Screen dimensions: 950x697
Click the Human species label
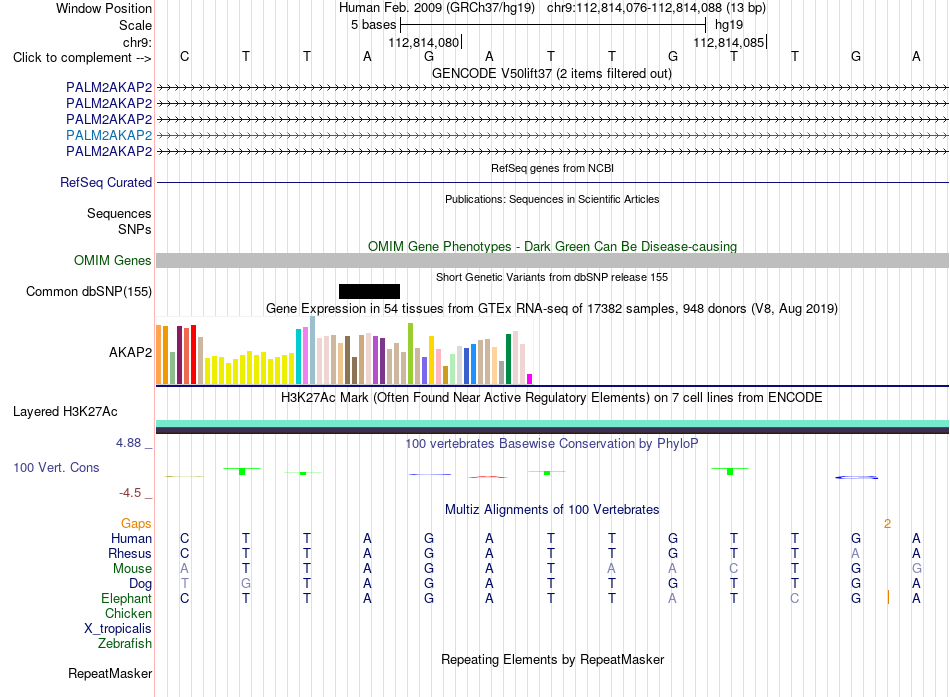coord(131,538)
